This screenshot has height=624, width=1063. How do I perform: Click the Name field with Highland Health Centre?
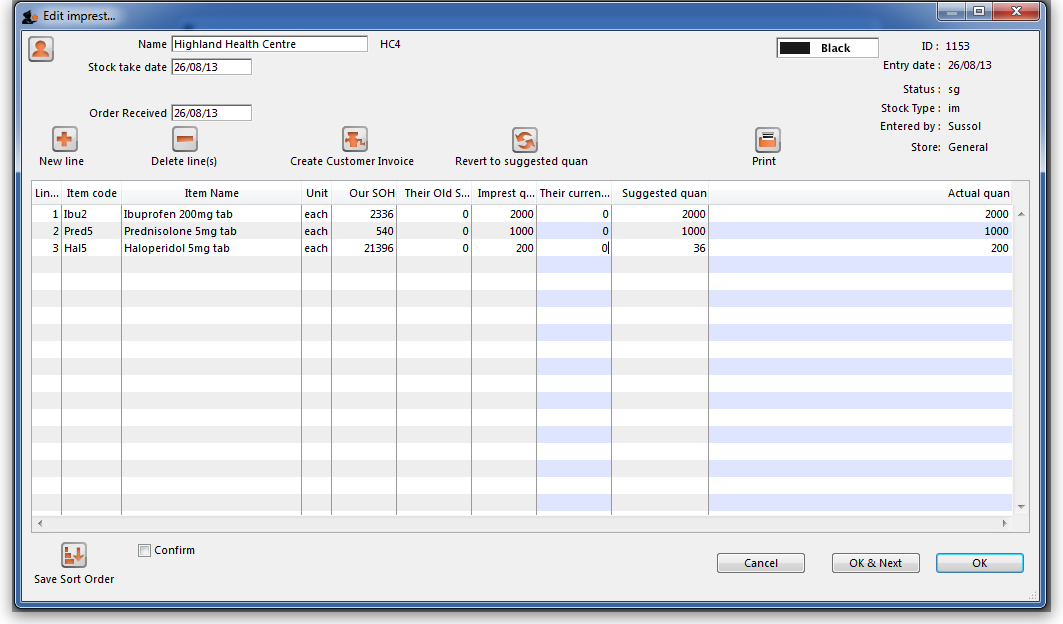click(269, 44)
